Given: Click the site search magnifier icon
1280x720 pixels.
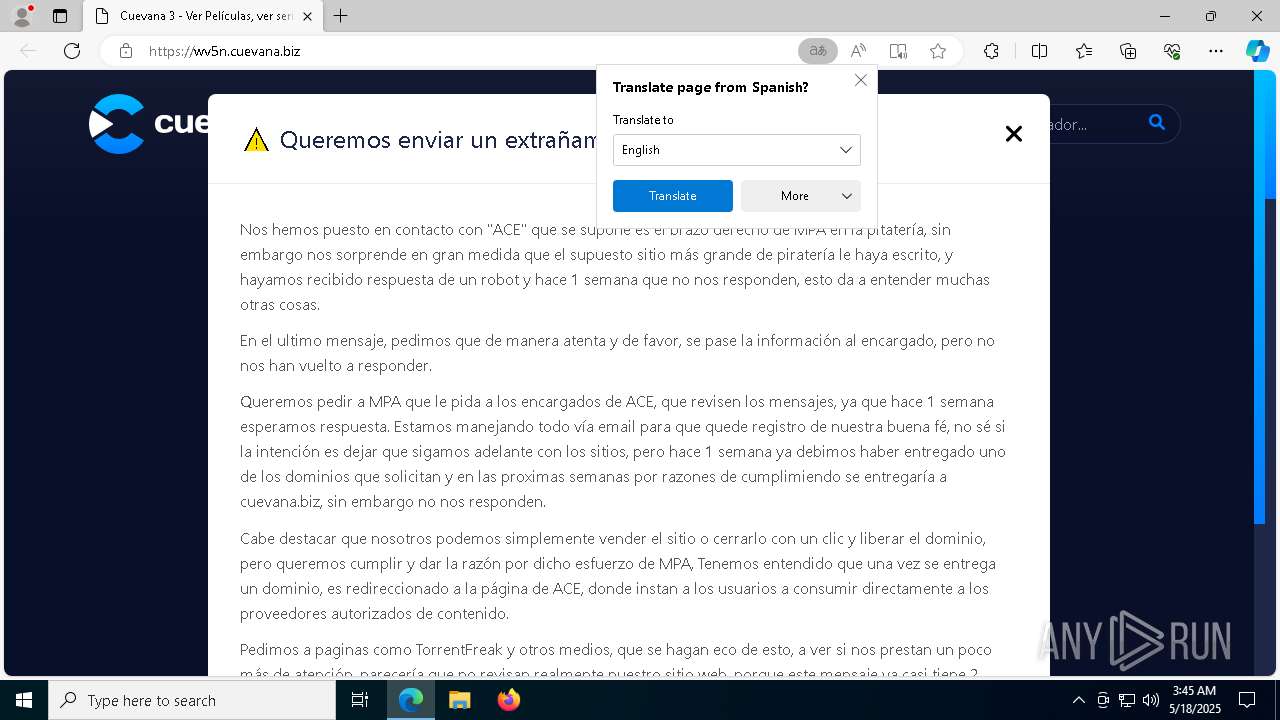Looking at the screenshot, I should point(1157,123).
